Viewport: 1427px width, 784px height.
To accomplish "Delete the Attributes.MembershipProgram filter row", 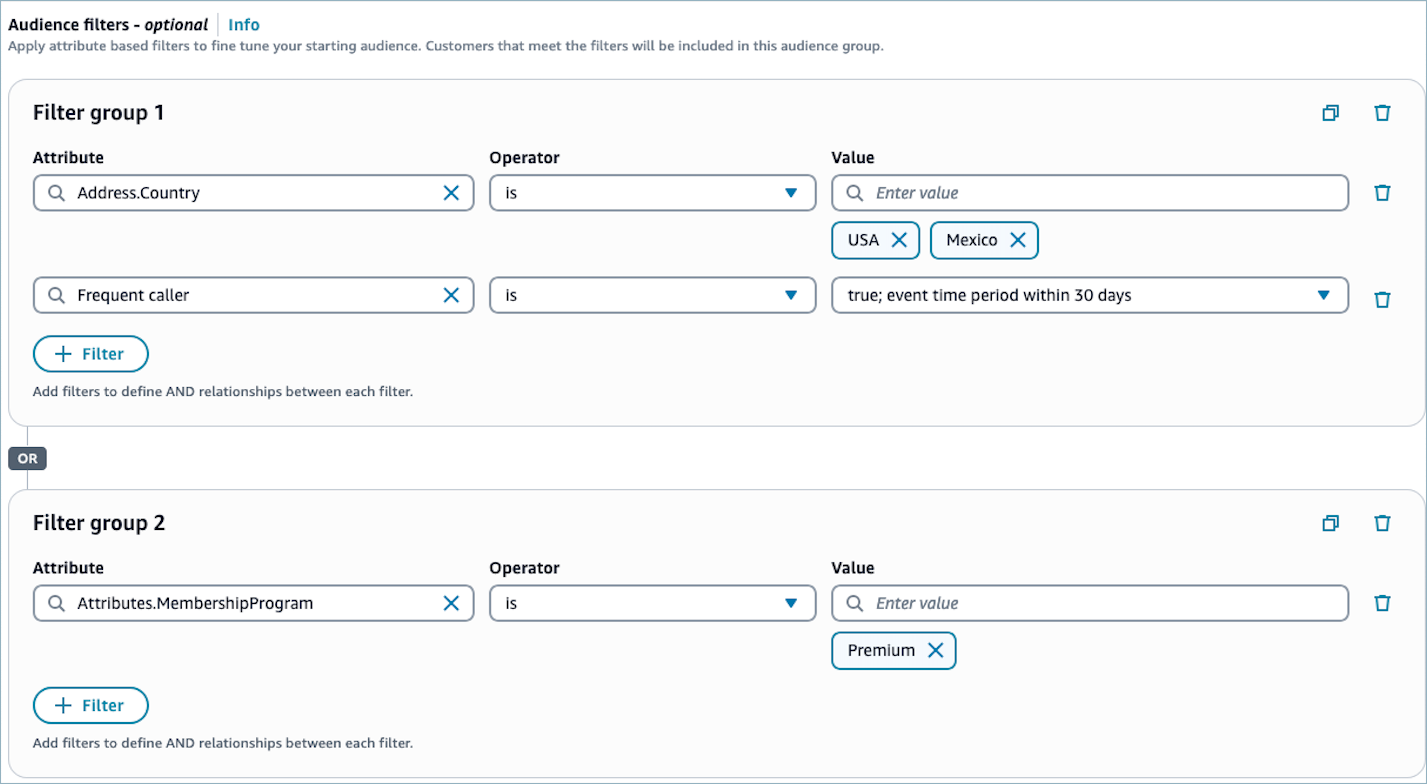I will tap(1382, 603).
